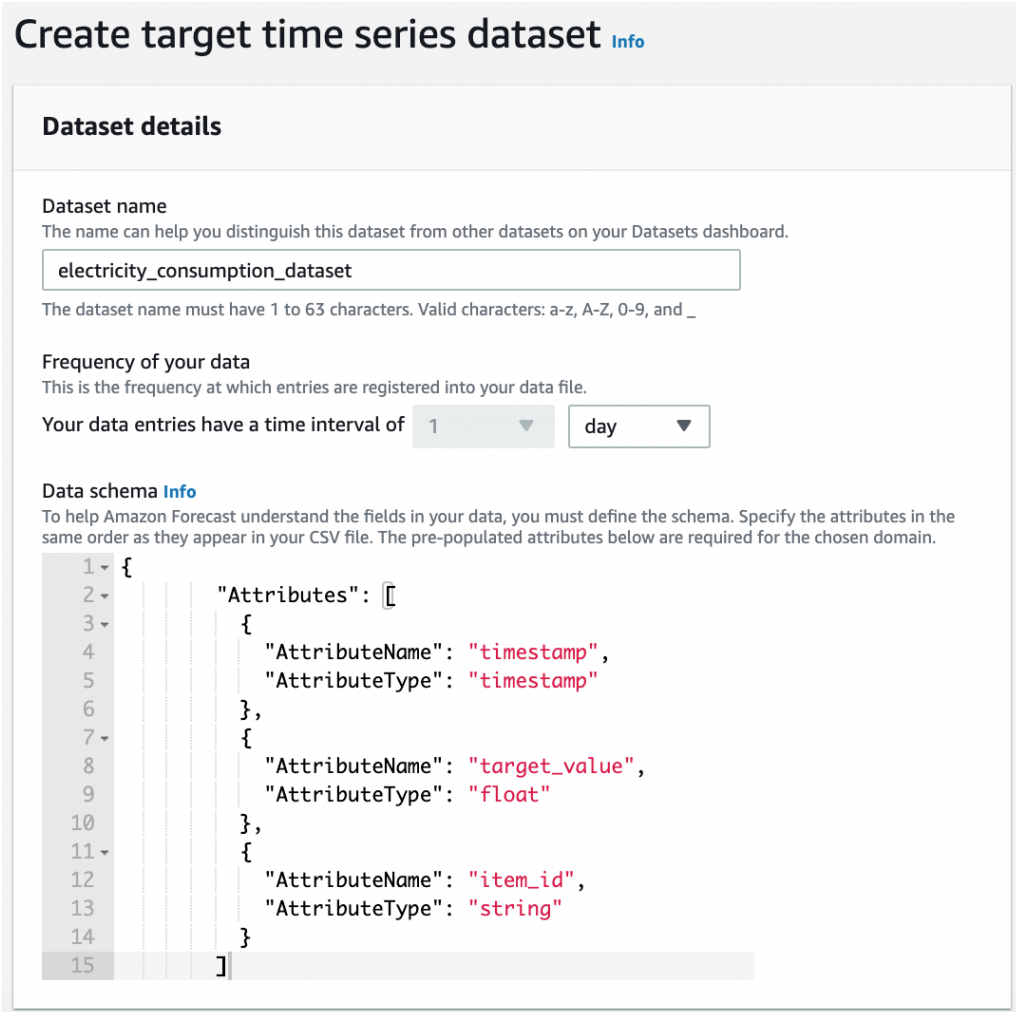
Task: Click the "target_value" string in the schema
Action: [x=551, y=767]
